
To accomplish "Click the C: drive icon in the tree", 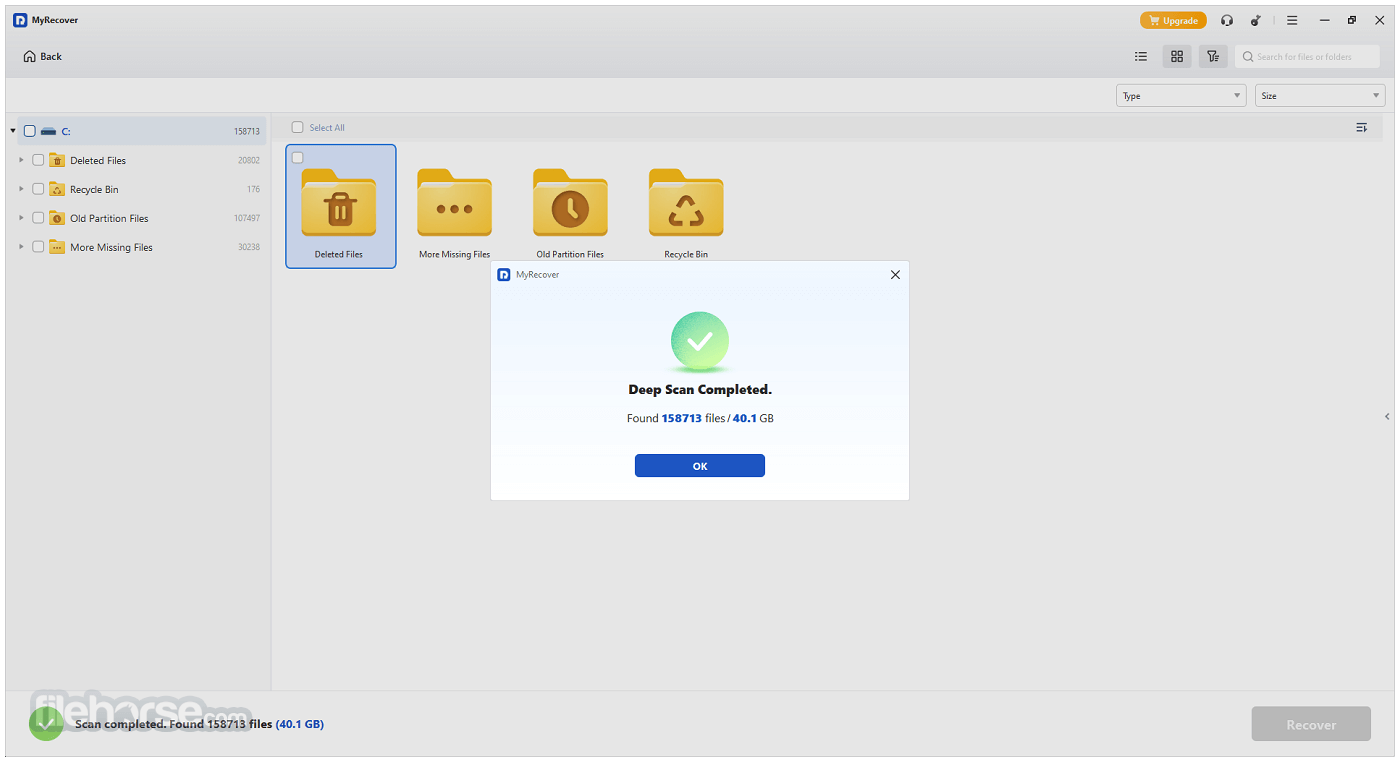I will (48, 131).
